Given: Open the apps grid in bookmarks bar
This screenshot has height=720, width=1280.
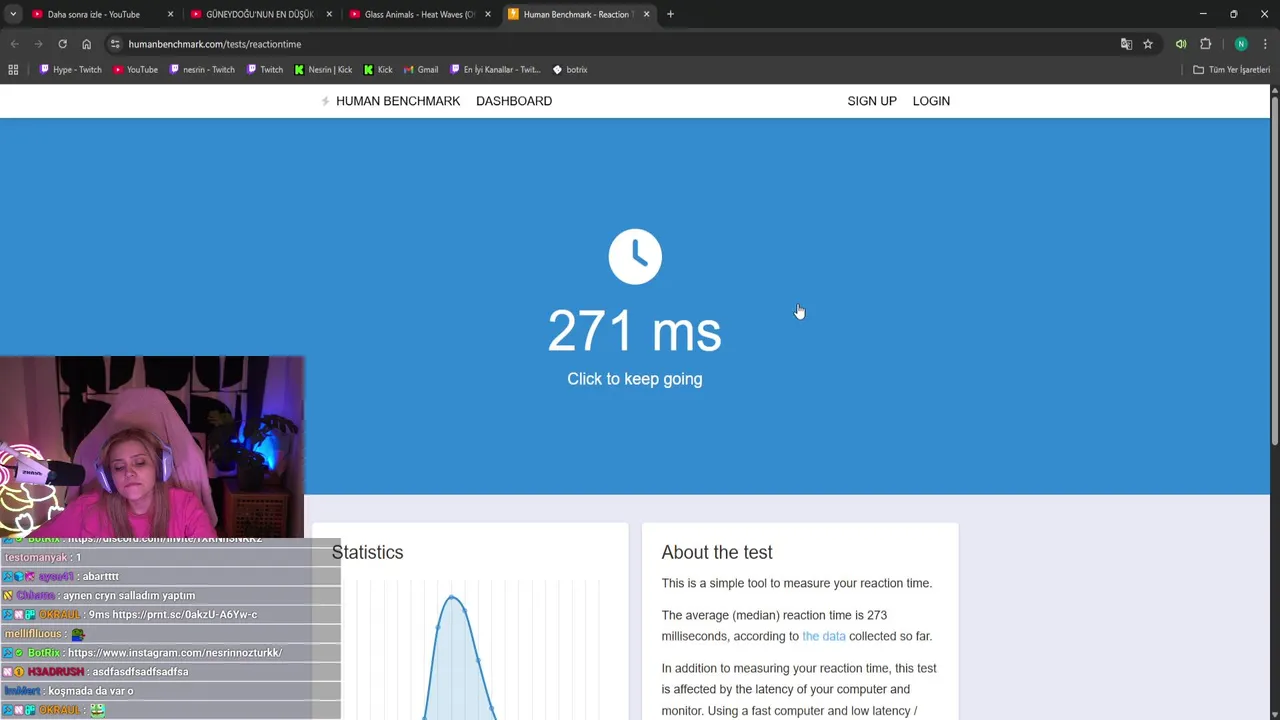Looking at the screenshot, I should [13, 70].
